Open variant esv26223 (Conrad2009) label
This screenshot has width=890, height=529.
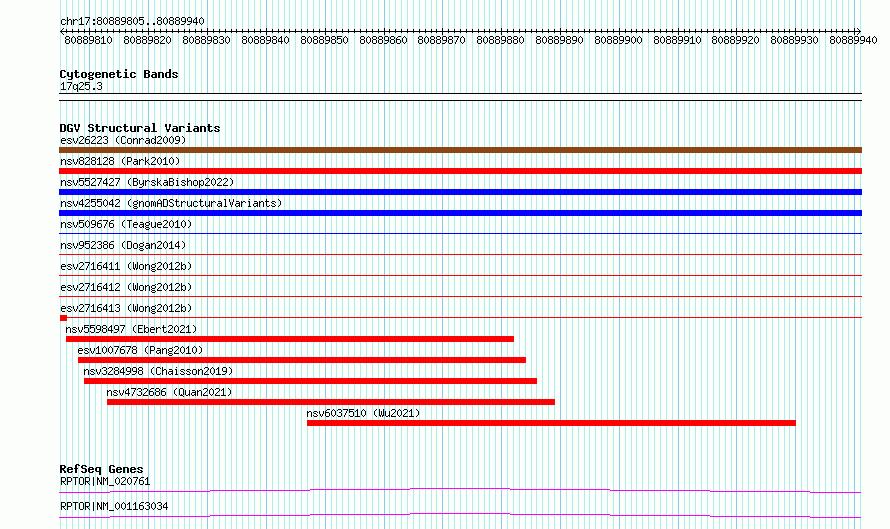[x=123, y=140]
